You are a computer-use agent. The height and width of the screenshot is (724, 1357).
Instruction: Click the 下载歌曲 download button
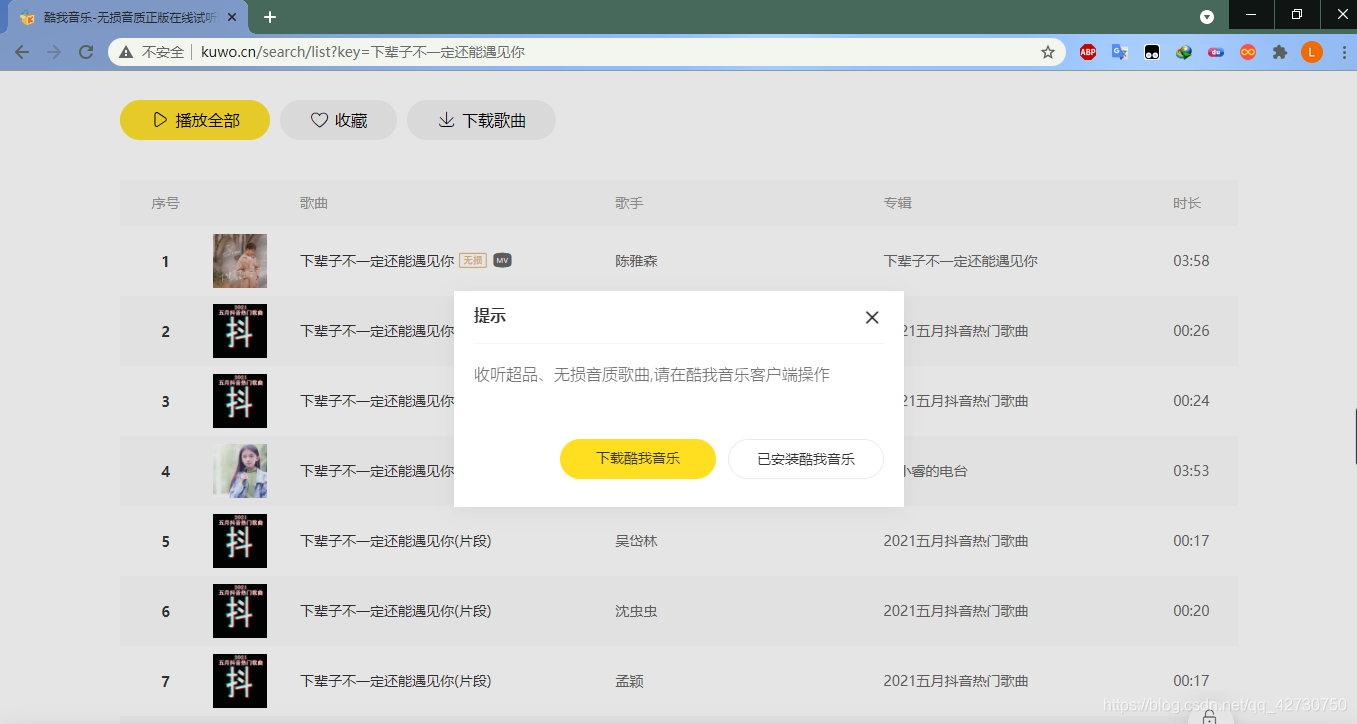click(481, 120)
